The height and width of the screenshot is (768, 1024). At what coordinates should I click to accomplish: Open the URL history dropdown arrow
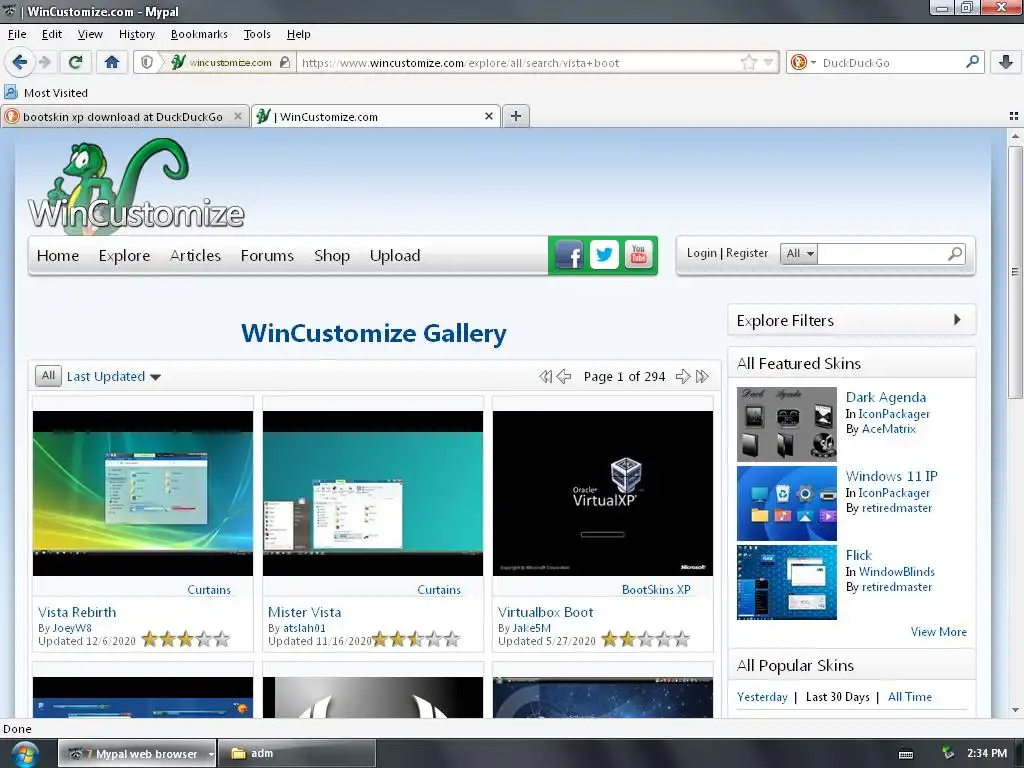pos(769,63)
